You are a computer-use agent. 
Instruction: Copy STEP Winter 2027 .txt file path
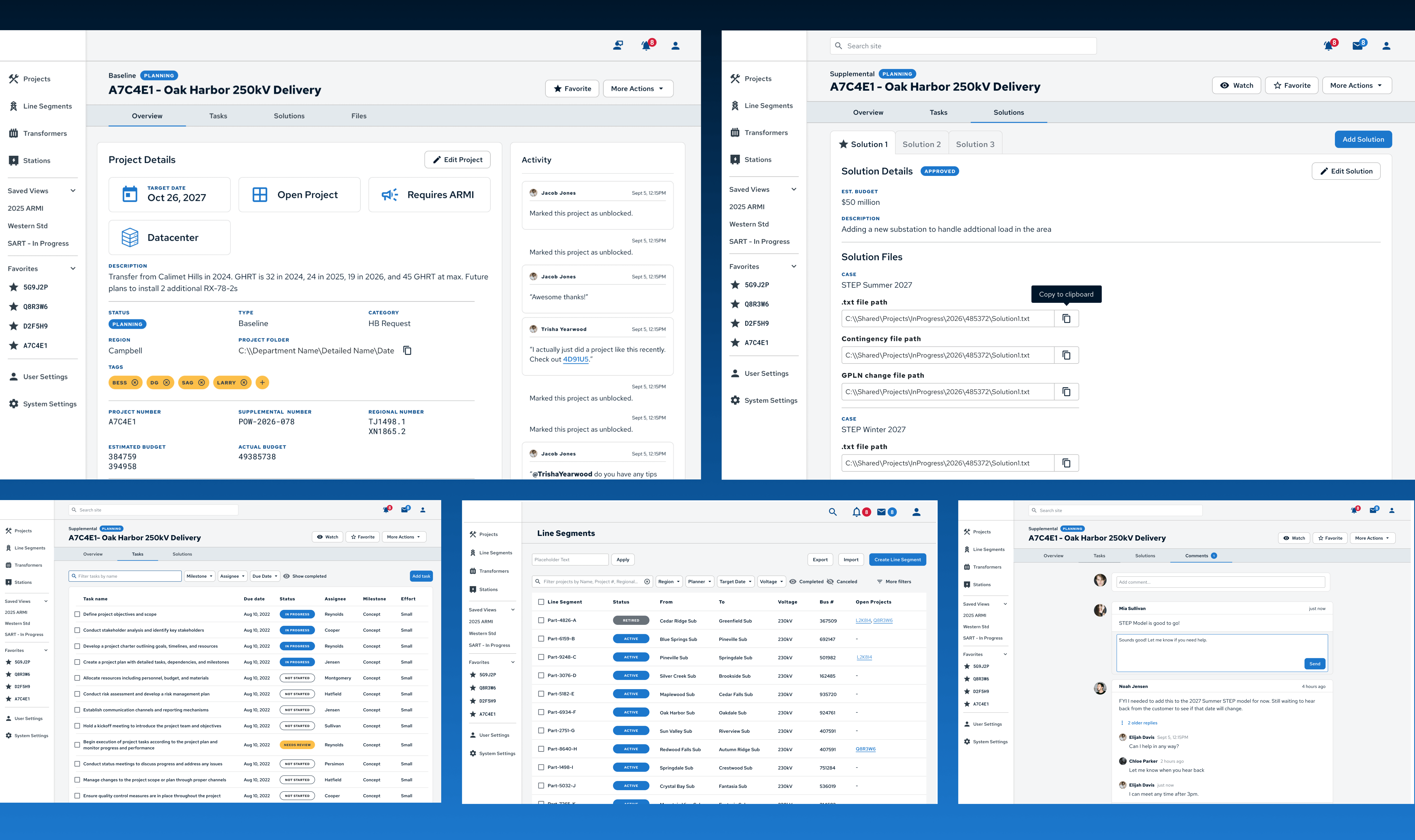tap(1066, 463)
